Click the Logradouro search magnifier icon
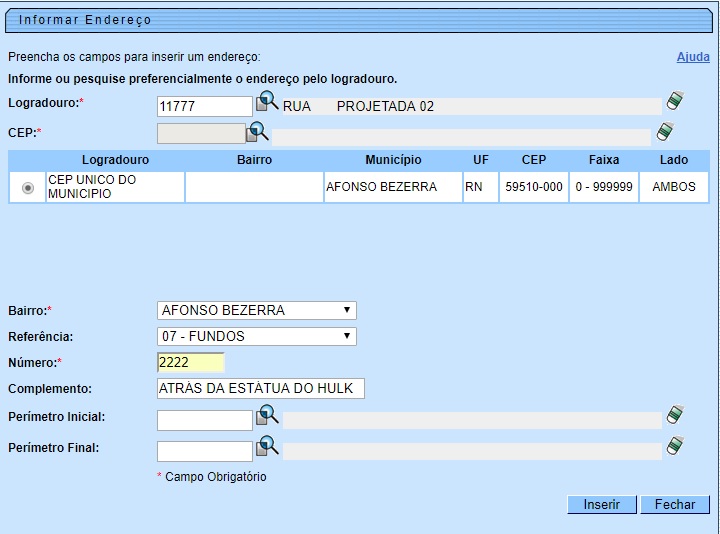 pyautogui.click(x=267, y=102)
